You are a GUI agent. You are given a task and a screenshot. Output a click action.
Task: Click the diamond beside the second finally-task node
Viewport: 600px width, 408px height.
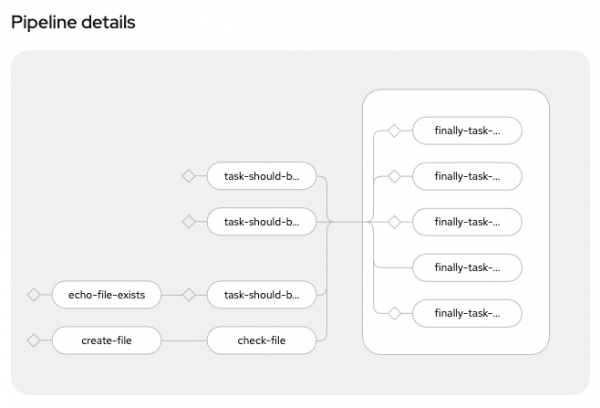394,176
